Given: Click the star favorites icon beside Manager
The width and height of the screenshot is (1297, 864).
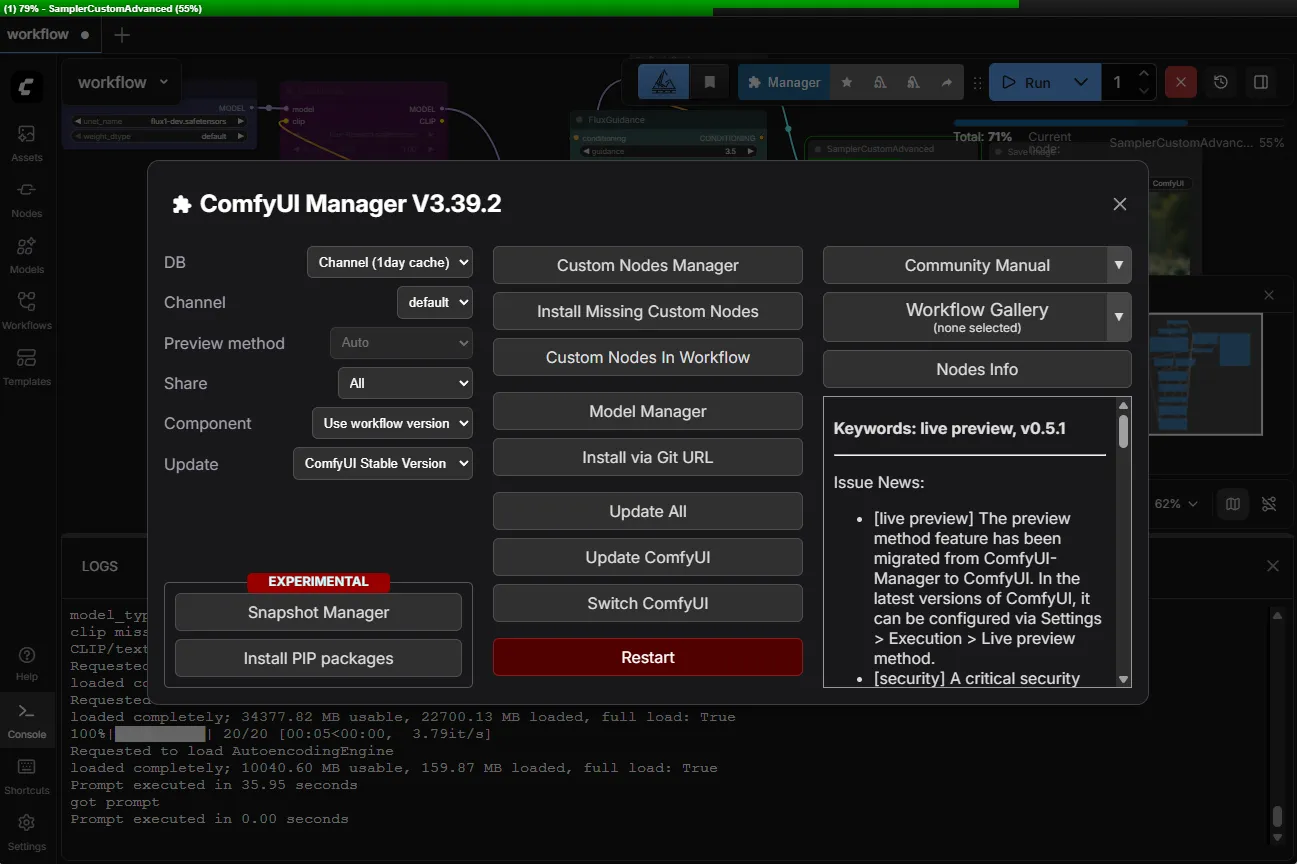Looking at the screenshot, I should click(846, 82).
